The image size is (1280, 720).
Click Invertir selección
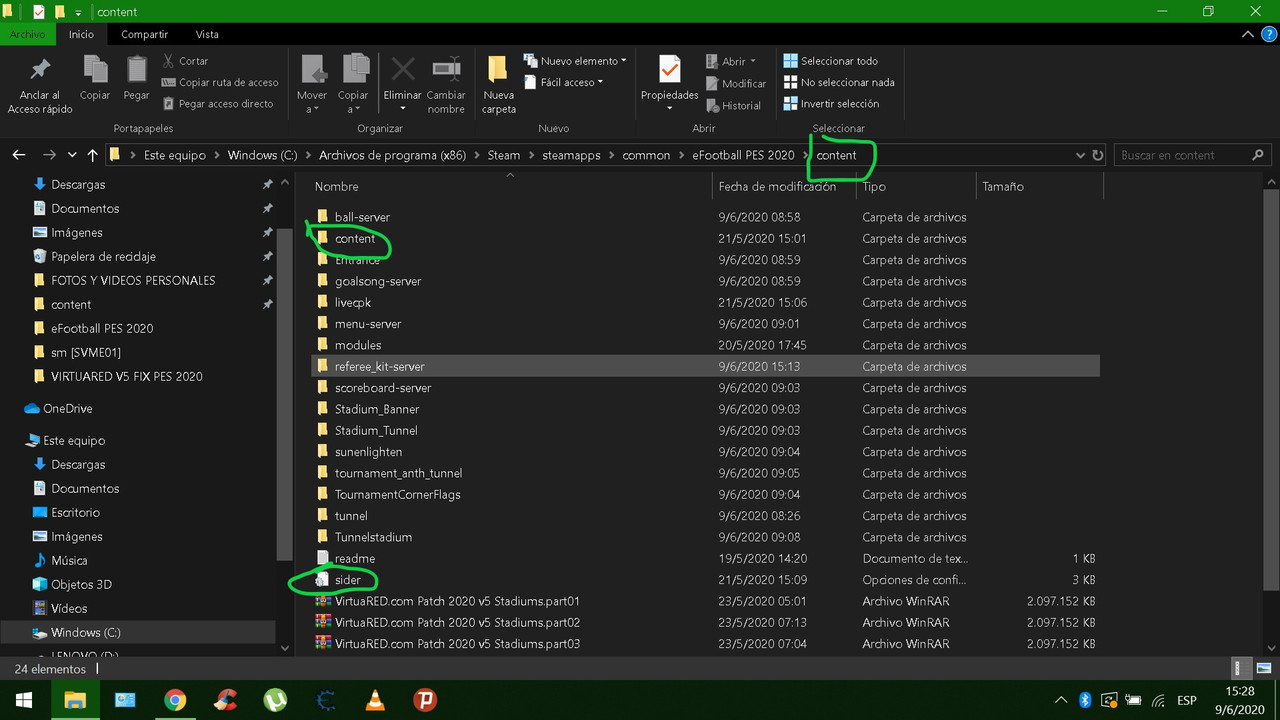point(831,104)
